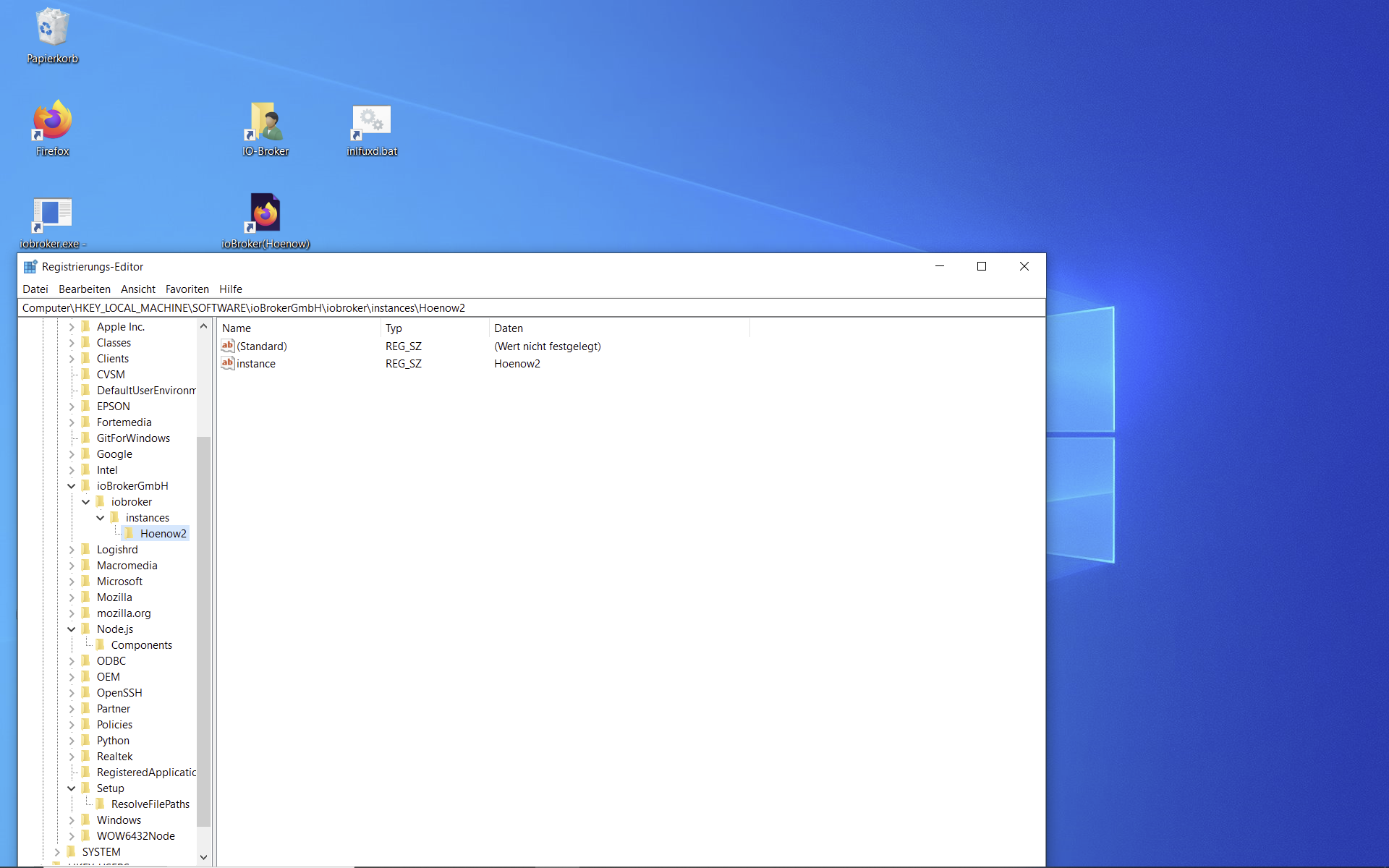Open the Datei menu
The image size is (1389, 868).
coord(35,289)
